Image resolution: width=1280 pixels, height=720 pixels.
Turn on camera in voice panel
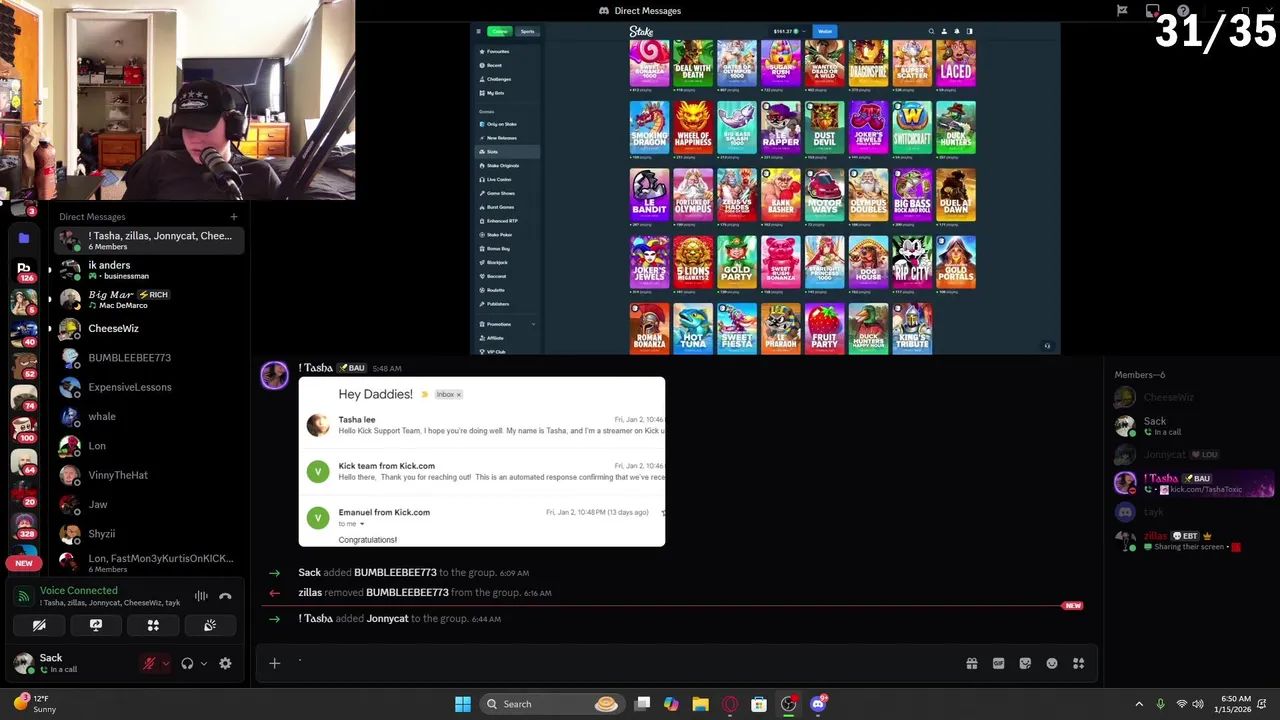tap(39, 625)
